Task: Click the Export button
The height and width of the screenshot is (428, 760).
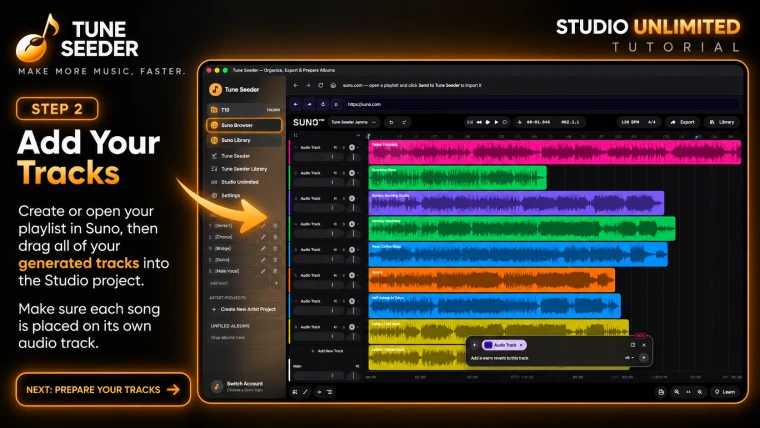Action: tap(682, 122)
